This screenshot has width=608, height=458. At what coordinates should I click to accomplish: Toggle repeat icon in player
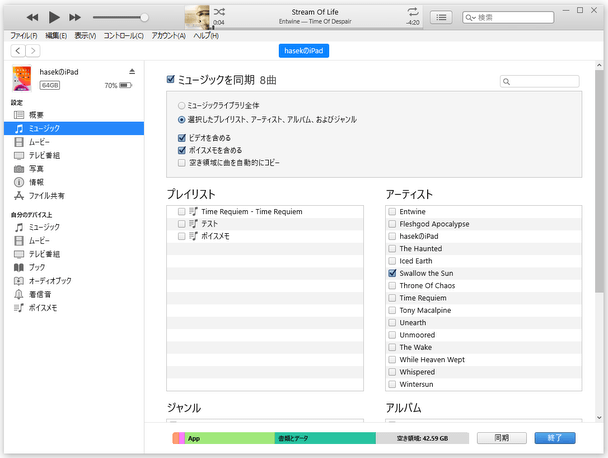pos(413,12)
